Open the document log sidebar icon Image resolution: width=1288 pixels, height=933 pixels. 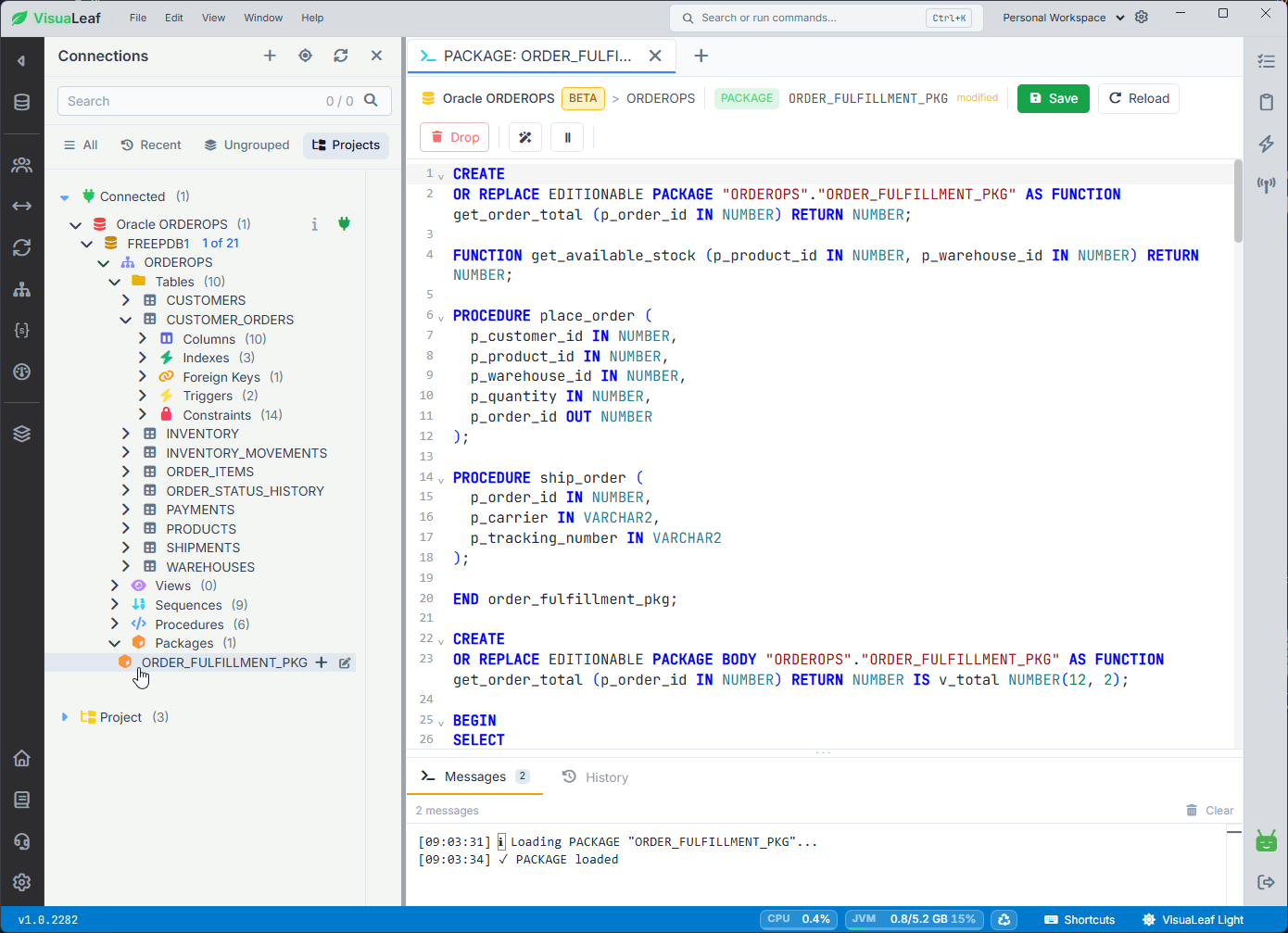click(22, 800)
